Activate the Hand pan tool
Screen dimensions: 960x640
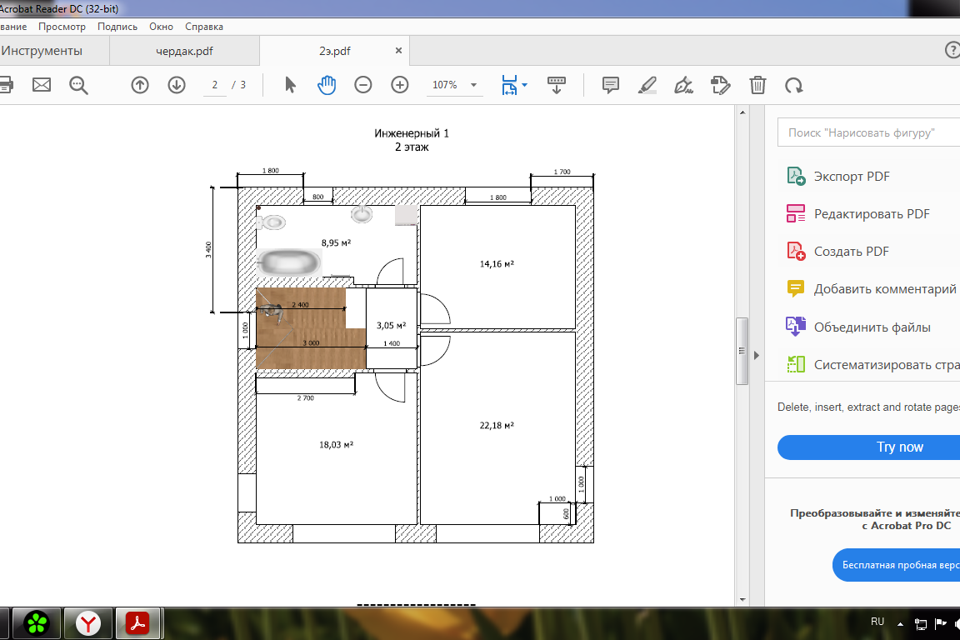tap(327, 85)
